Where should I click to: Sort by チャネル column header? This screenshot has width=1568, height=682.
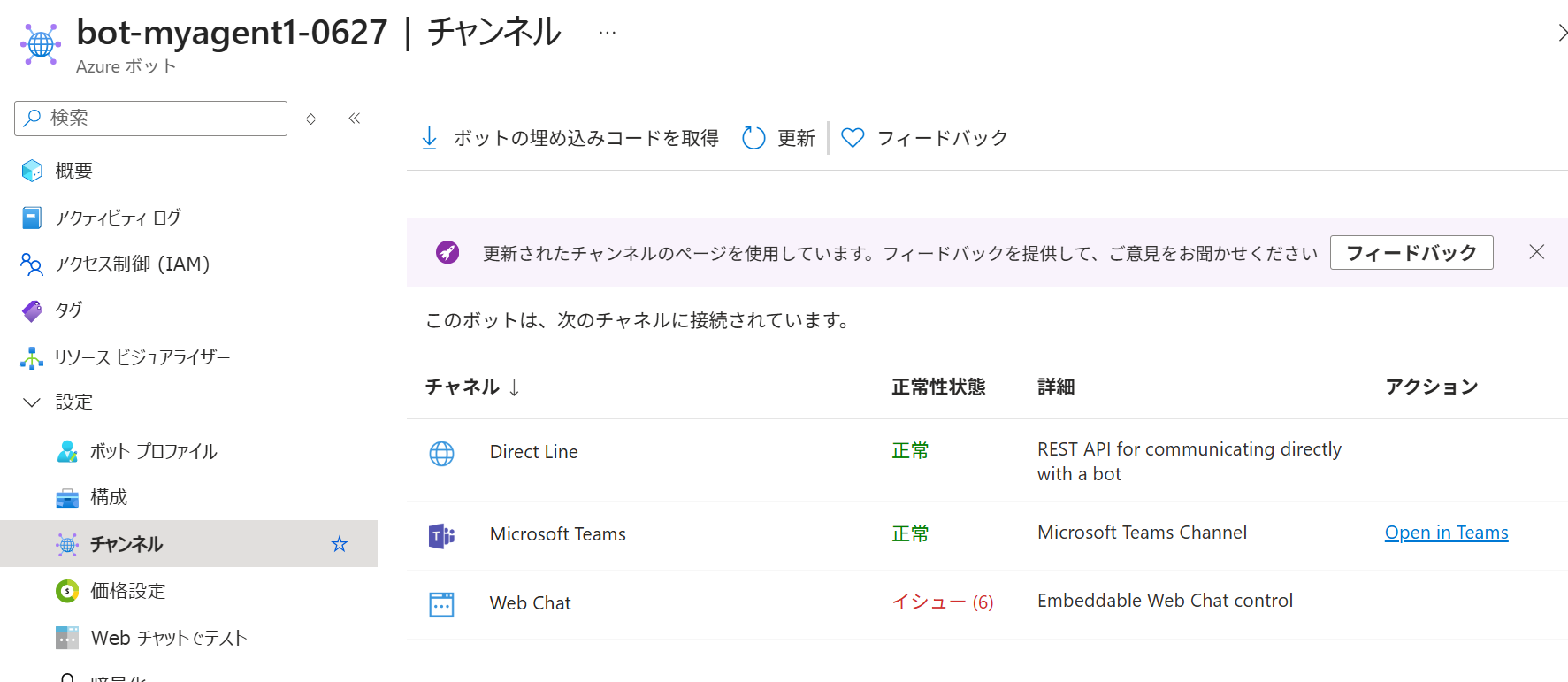463,387
